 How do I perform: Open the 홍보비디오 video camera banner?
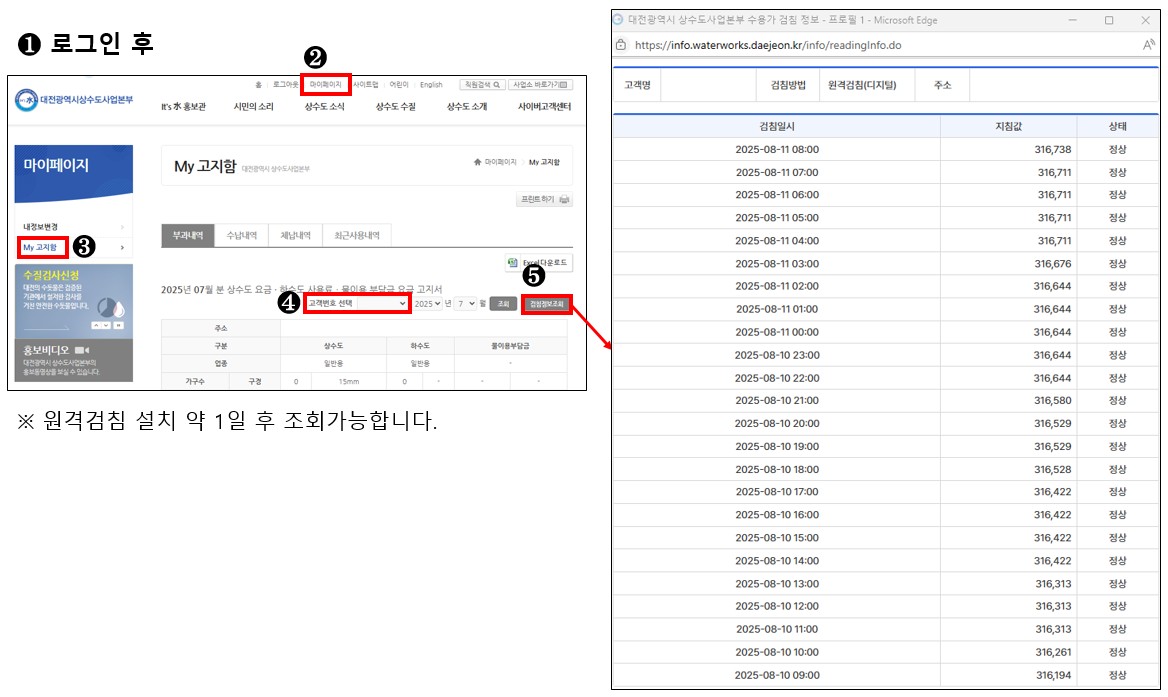[80, 350]
